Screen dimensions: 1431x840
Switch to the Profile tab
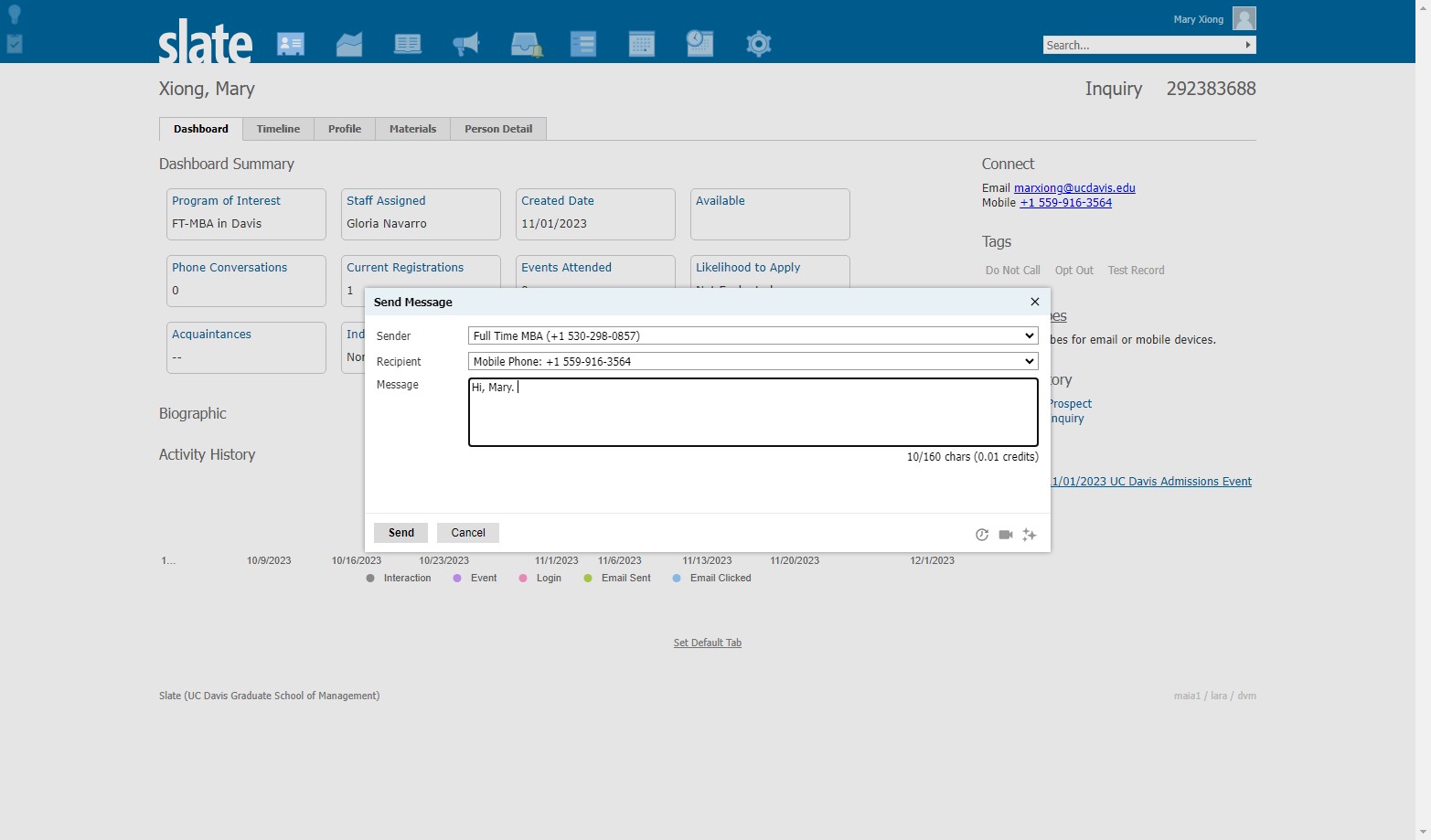[345, 129]
